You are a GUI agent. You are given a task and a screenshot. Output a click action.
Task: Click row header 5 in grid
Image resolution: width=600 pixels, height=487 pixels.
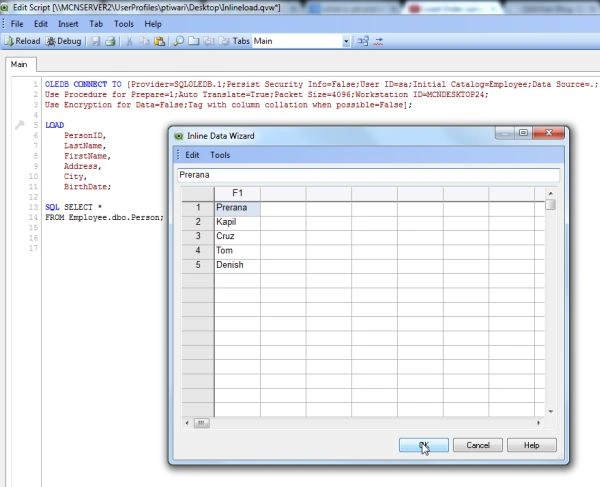198,265
